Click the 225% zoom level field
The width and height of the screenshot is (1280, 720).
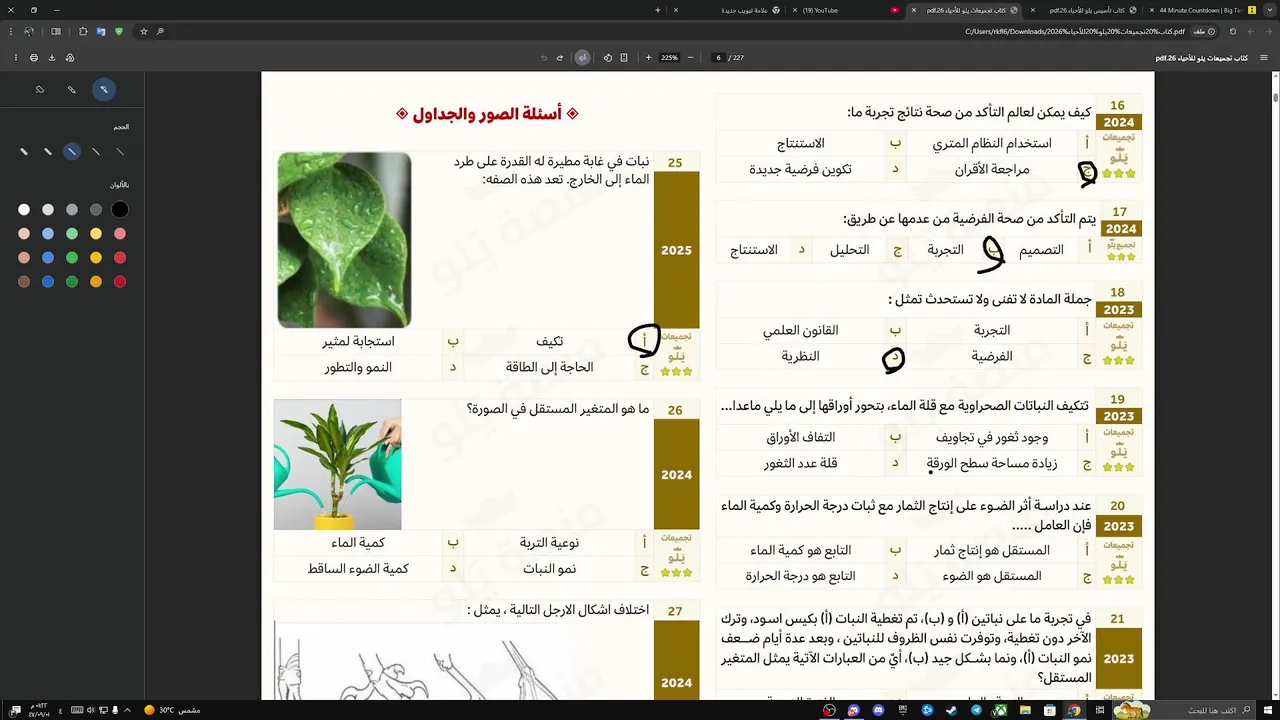(x=669, y=58)
